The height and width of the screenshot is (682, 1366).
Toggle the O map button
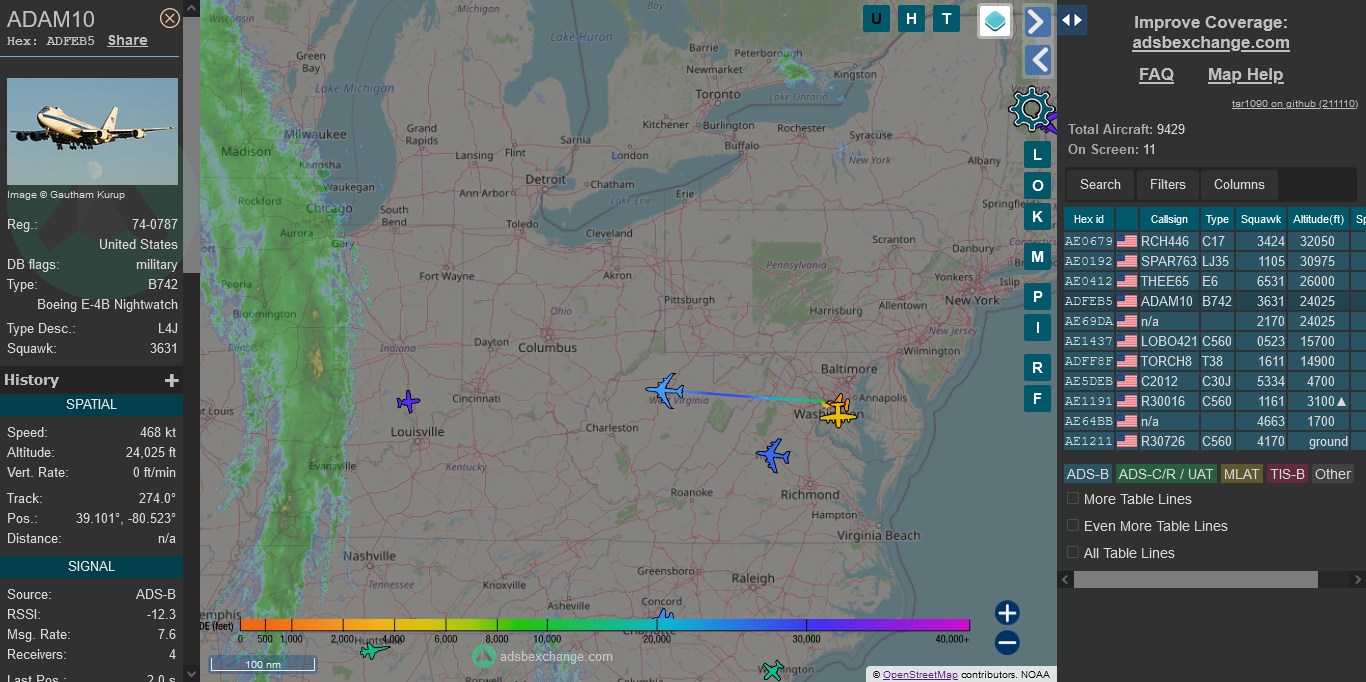pyautogui.click(x=1037, y=186)
